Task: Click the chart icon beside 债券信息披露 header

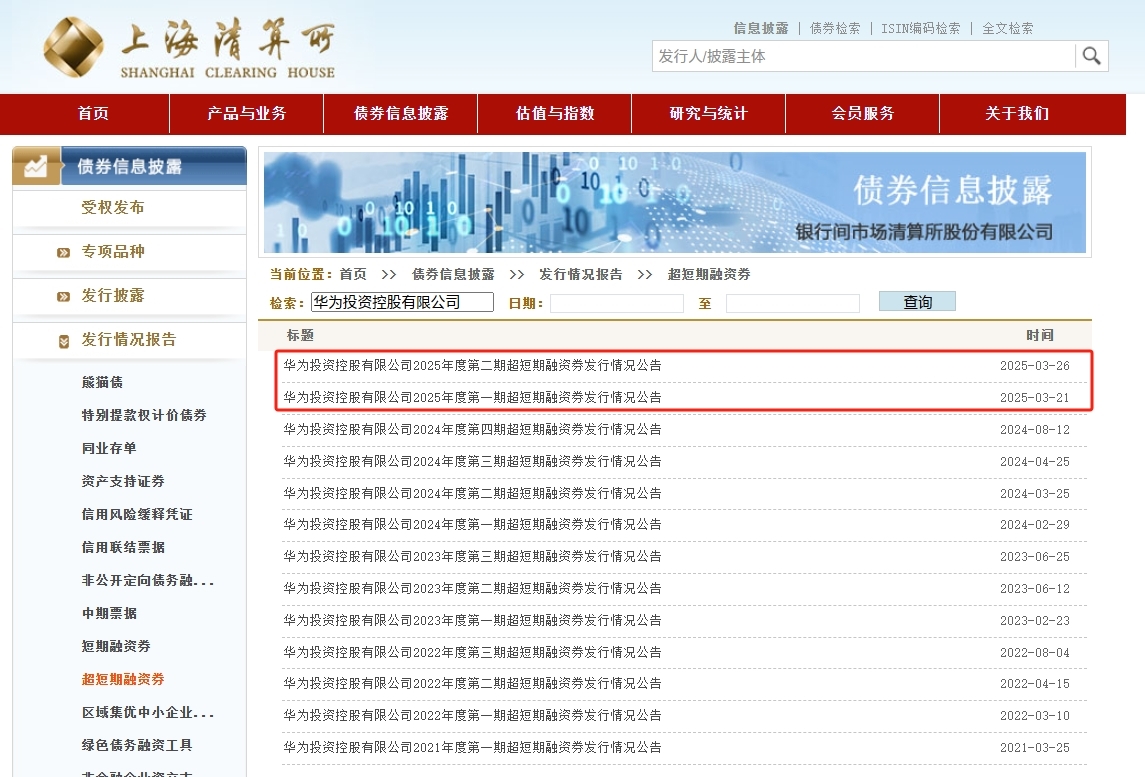Action: (x=36, y=166)
